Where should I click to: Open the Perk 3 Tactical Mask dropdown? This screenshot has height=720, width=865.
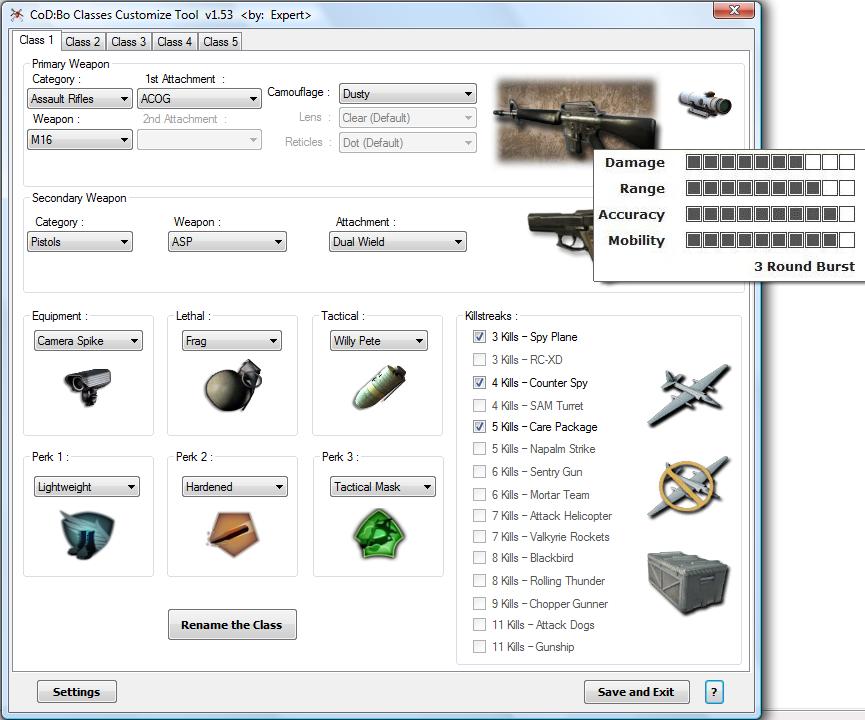(383, 487)
